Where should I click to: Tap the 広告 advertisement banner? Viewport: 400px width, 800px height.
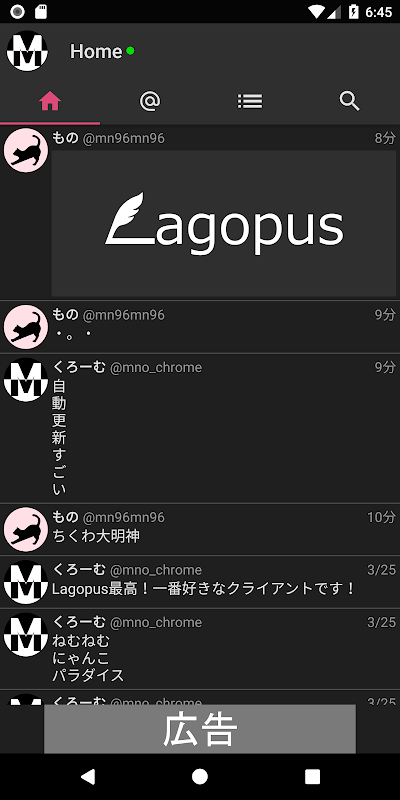200,729
